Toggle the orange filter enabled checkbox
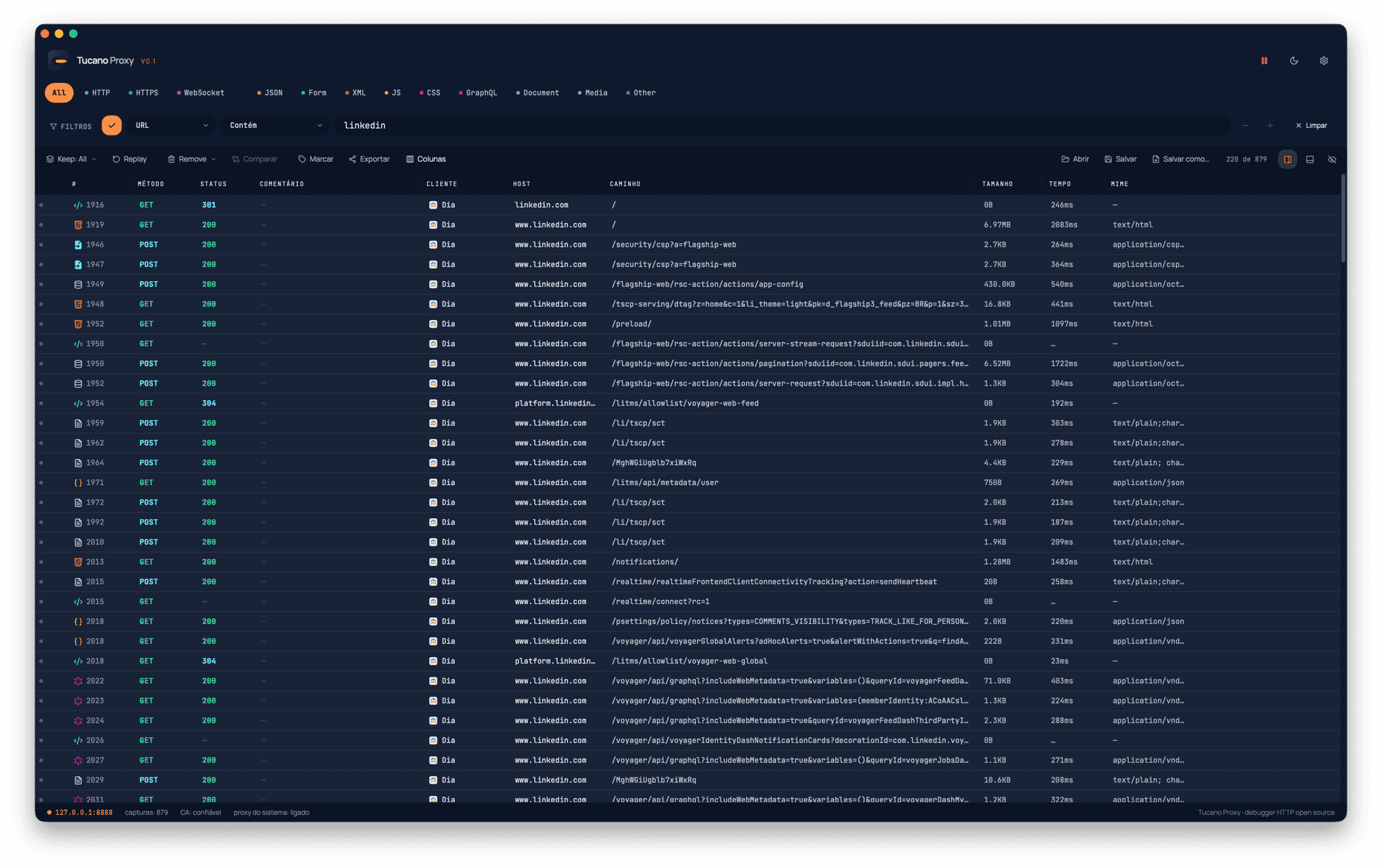This screenshot has width=1382, height=868. pyautogui.click(x=111, y=126)
